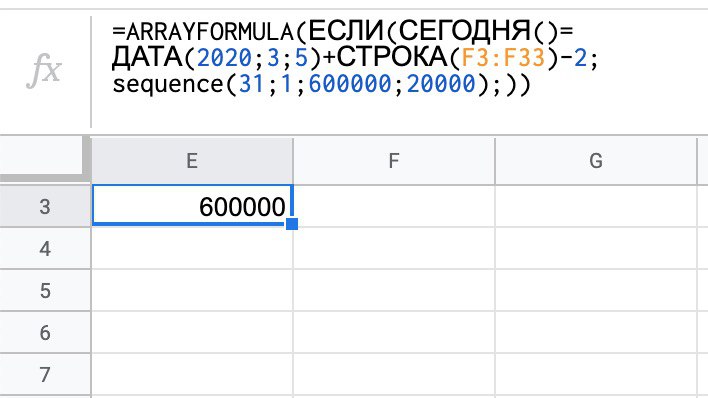Click cell E3 containing 600000
This screenshot has width=708, height=398.
click(192, 206)
